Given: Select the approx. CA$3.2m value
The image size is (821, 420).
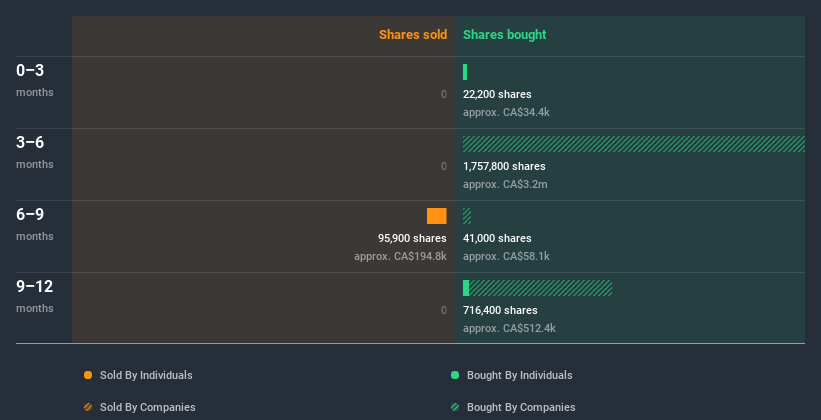Looking at the screenshot, I should [505, 184].
